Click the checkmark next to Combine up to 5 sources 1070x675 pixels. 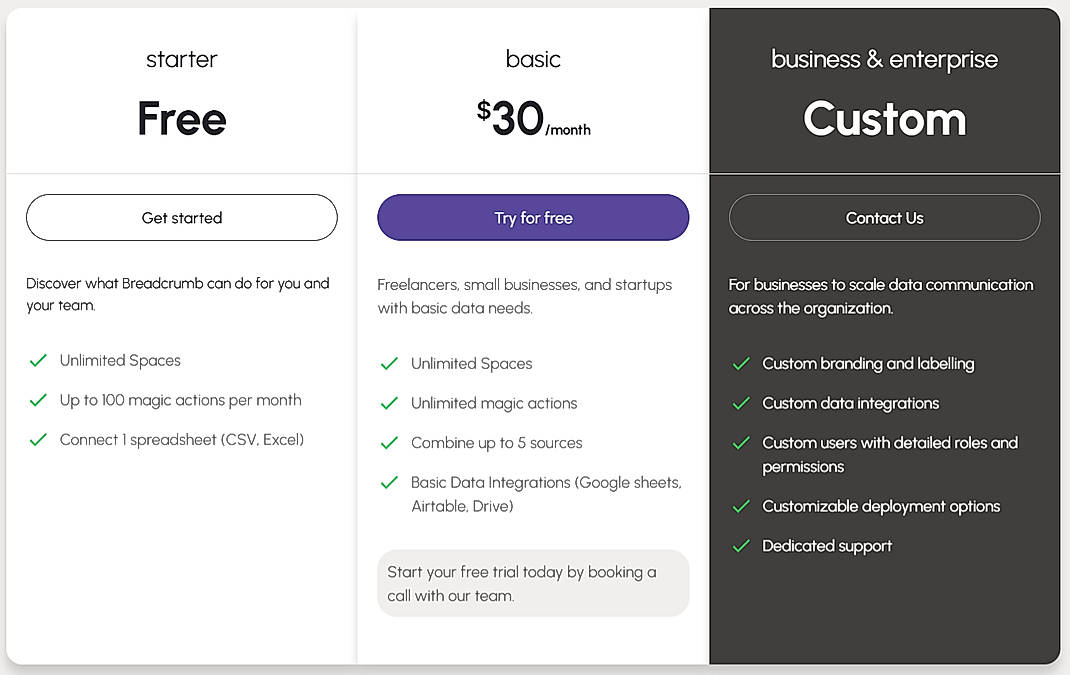pos(389,443)
